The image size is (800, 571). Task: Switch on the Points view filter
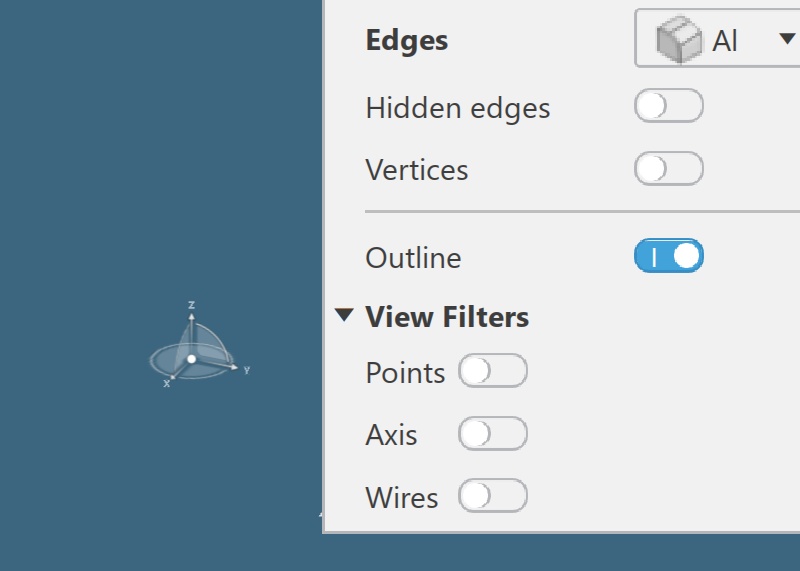pos(492,372)
